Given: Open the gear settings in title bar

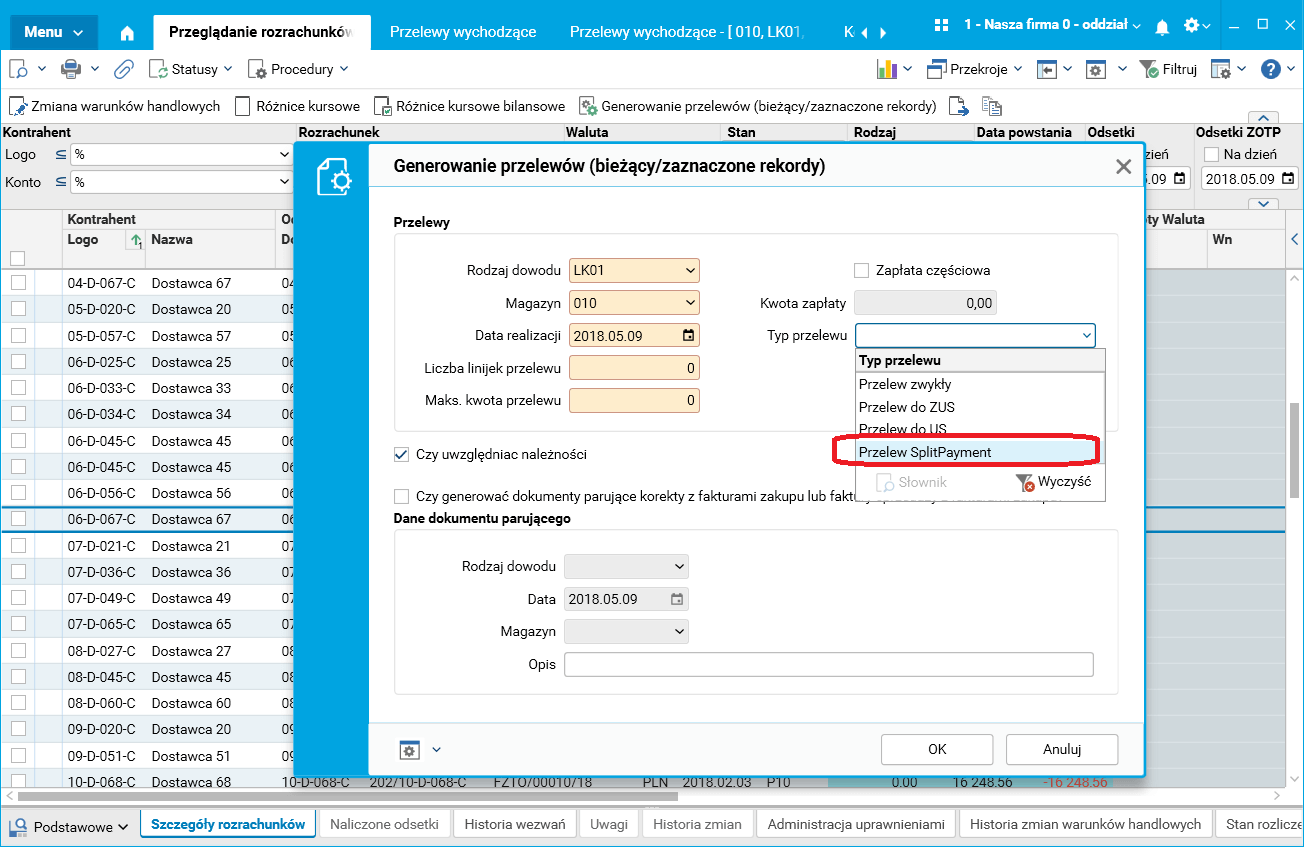Looking at the screenshot, I should tap(1191, 25).
